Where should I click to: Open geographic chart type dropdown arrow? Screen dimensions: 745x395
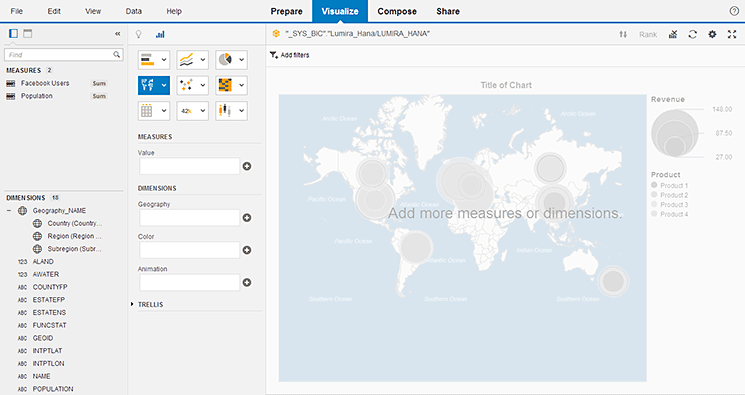164,85
